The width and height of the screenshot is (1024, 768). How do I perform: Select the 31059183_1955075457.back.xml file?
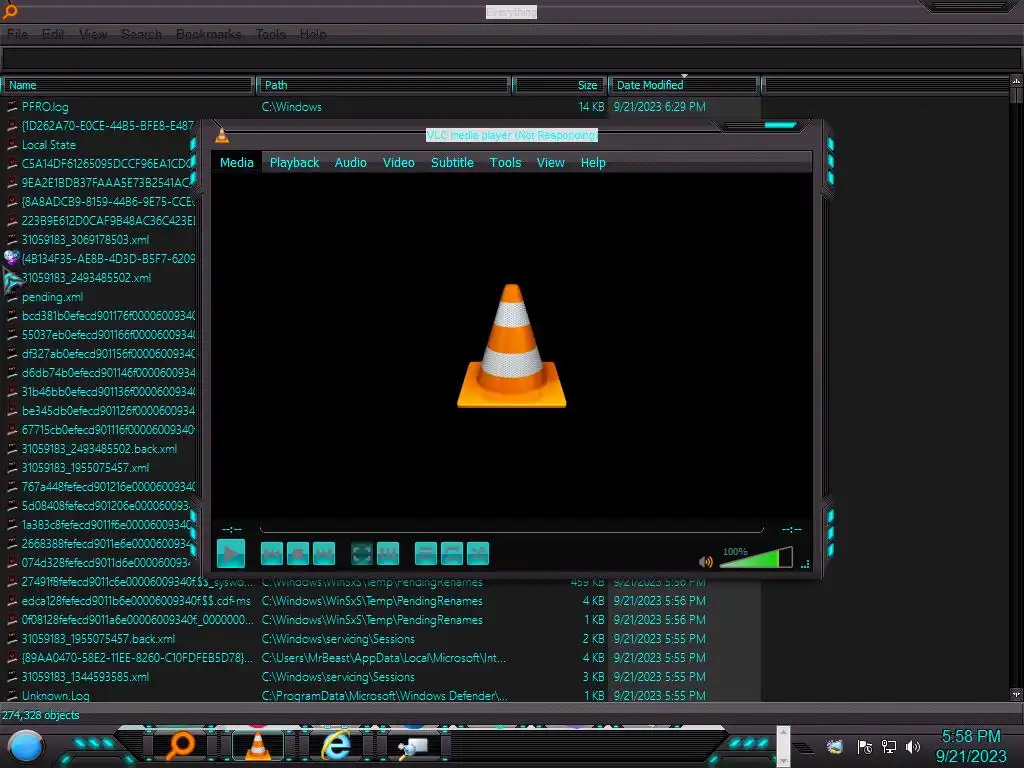(x=99, y=639)
